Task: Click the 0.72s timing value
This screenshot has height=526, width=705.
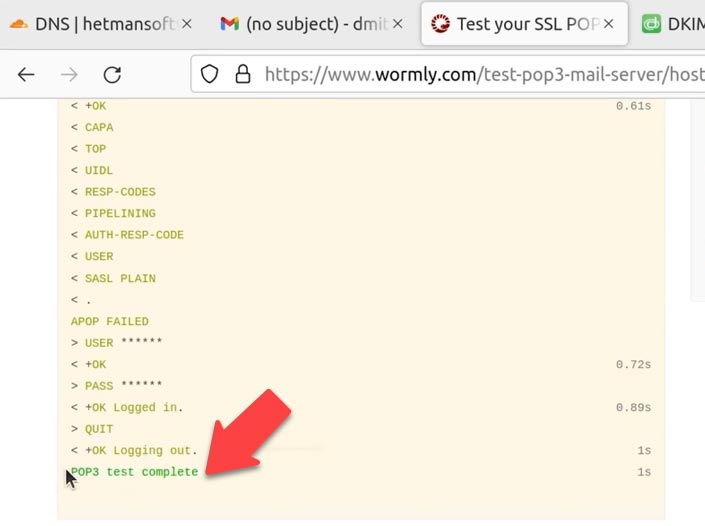Action: [634, 365]
